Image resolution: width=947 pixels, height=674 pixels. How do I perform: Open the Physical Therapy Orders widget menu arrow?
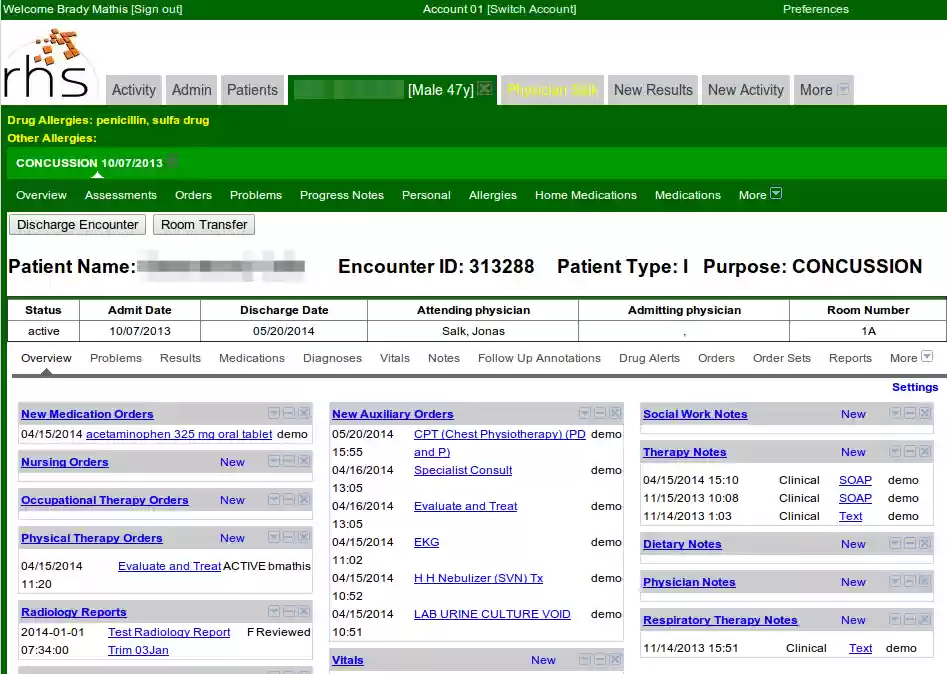(x=274, y=538)
